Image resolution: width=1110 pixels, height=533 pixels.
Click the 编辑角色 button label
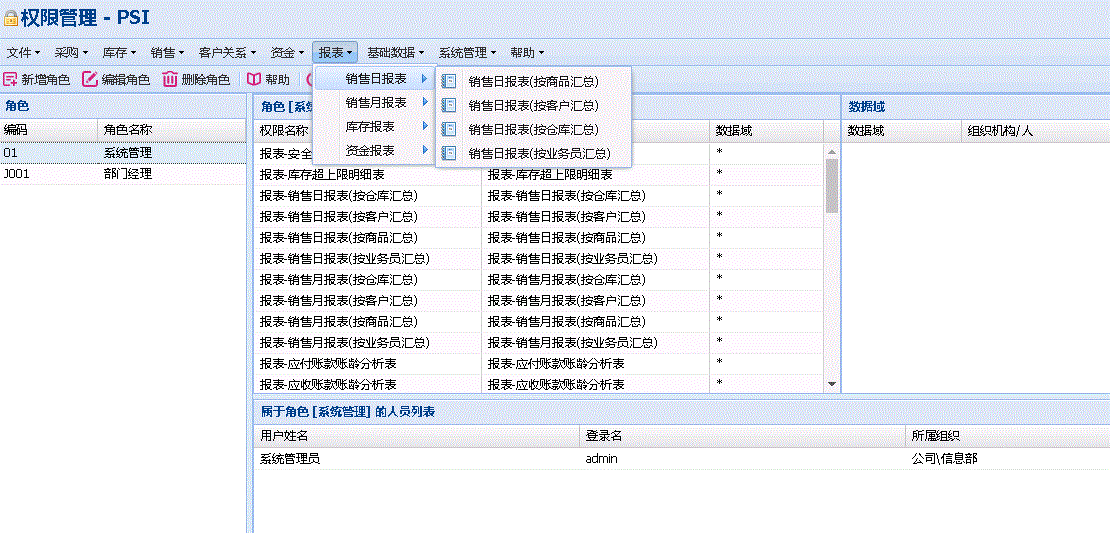[x=126, y=80]
